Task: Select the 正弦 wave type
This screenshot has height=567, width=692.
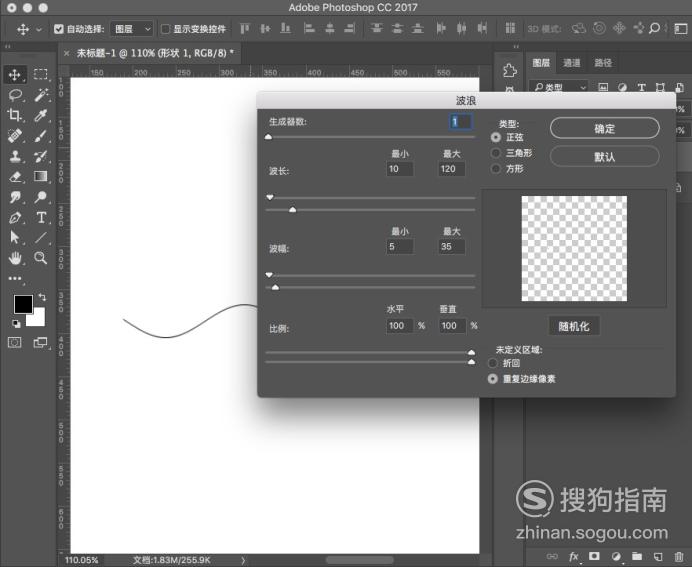Action: (x=496, y=137)
